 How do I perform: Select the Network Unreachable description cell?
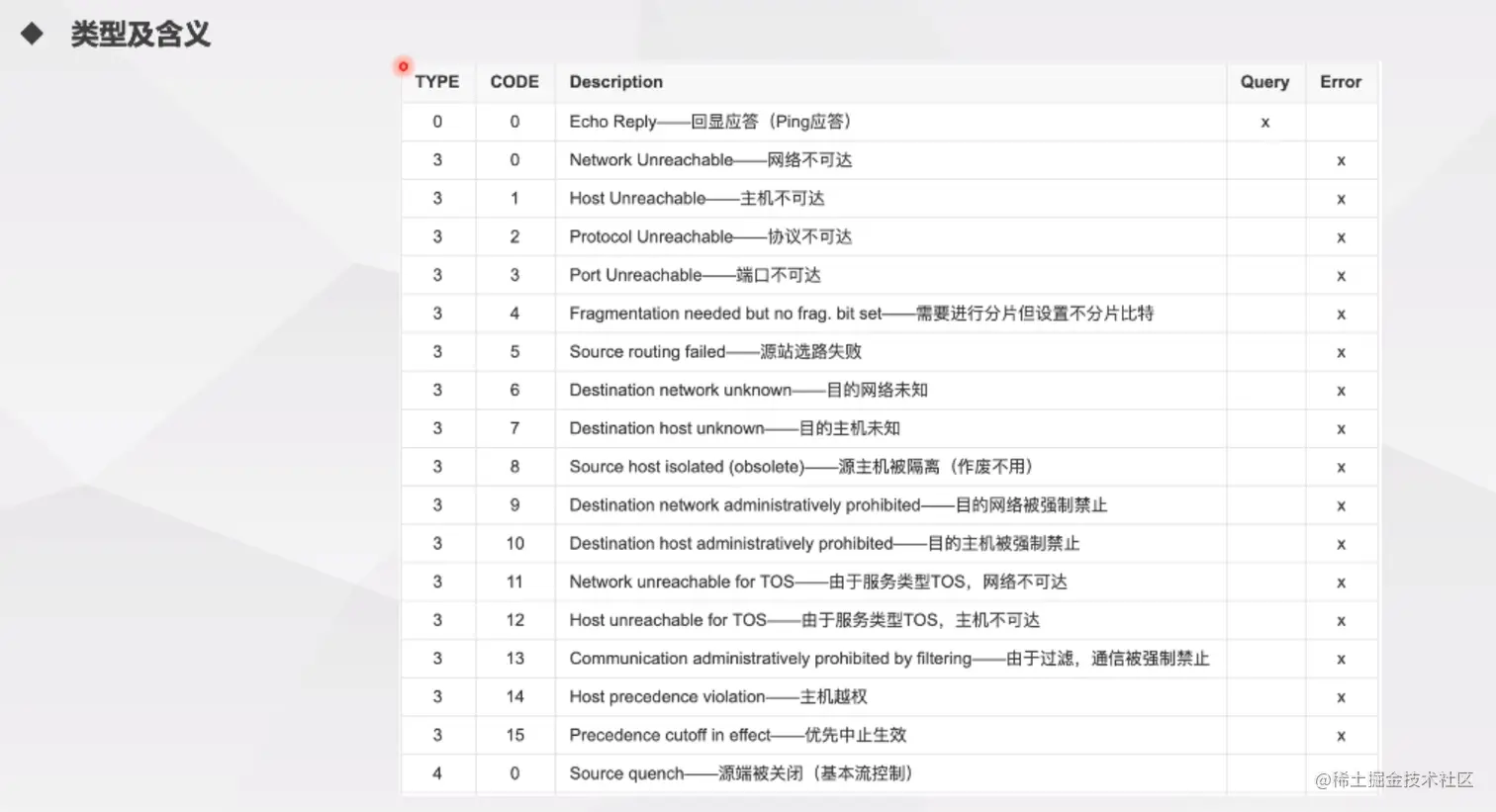coord(890,160)
